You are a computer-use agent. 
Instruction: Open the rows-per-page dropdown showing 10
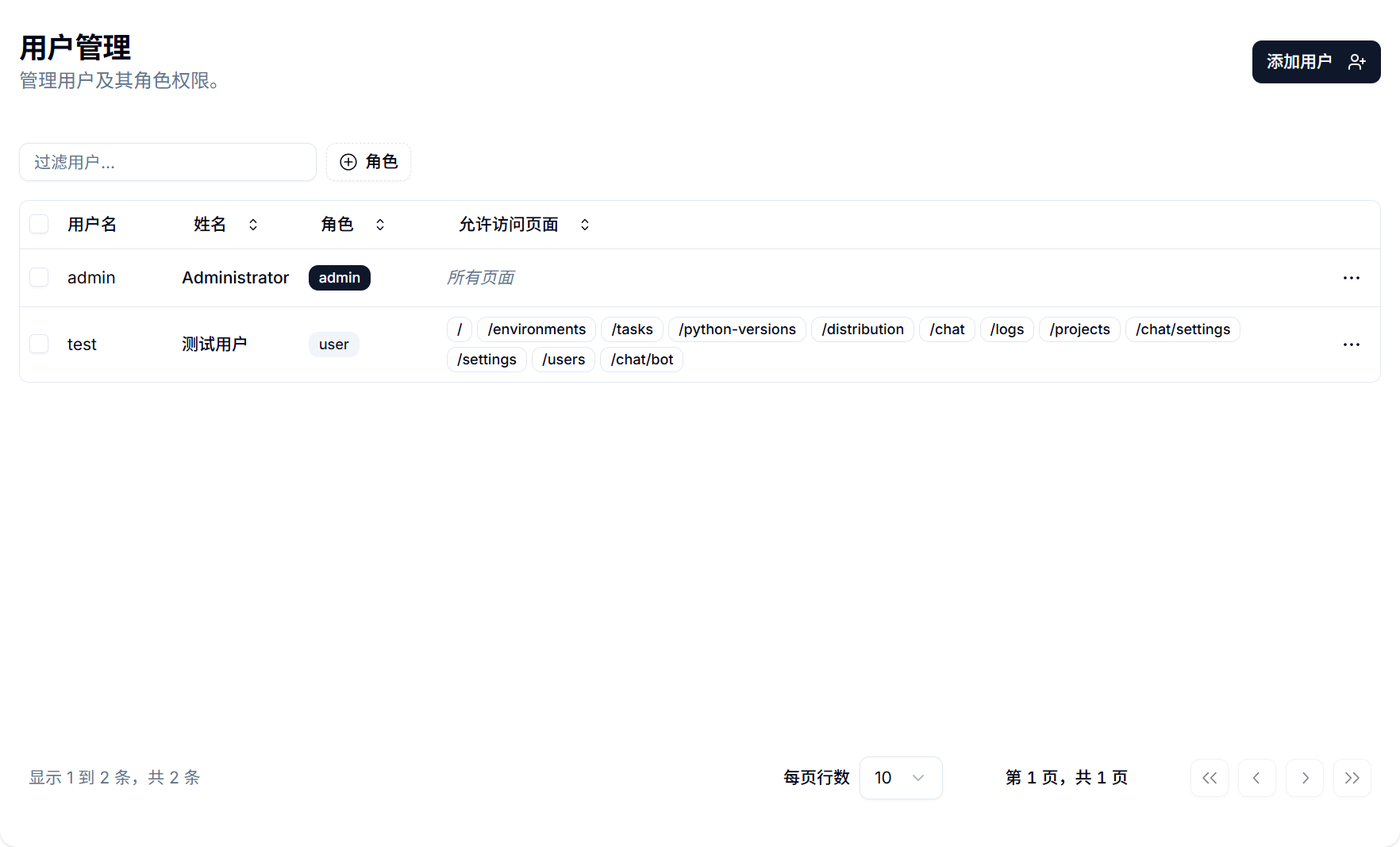point(901,778)
